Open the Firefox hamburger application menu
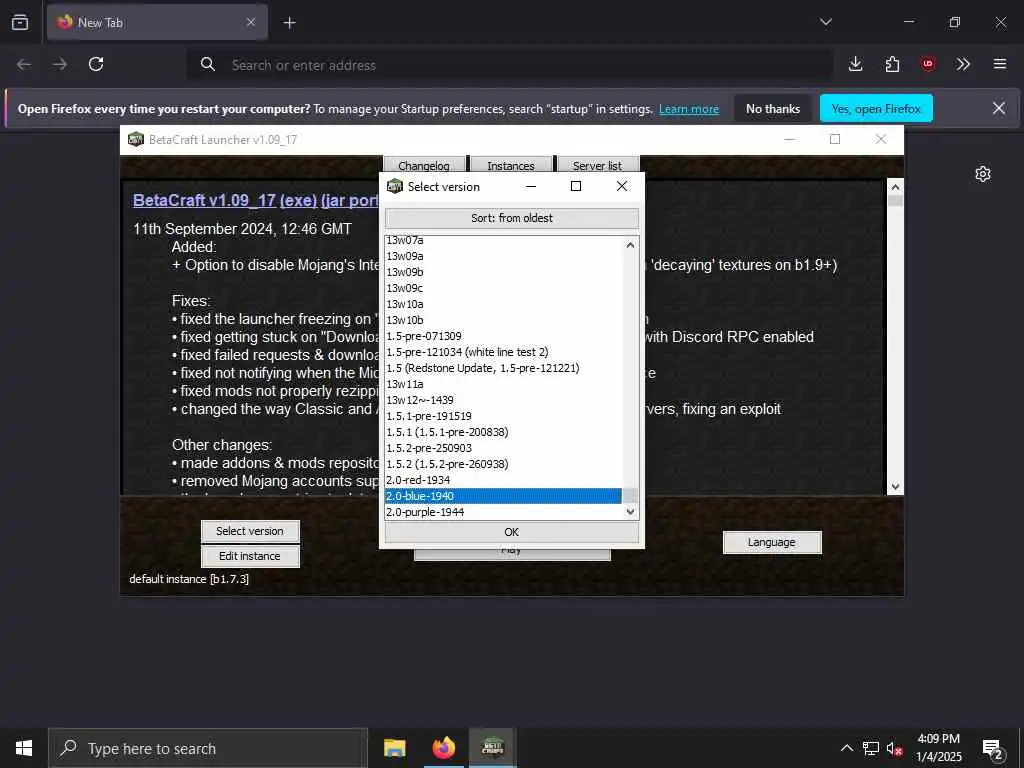Viewport: 1024px width, 768px height. pos(1000,64)
